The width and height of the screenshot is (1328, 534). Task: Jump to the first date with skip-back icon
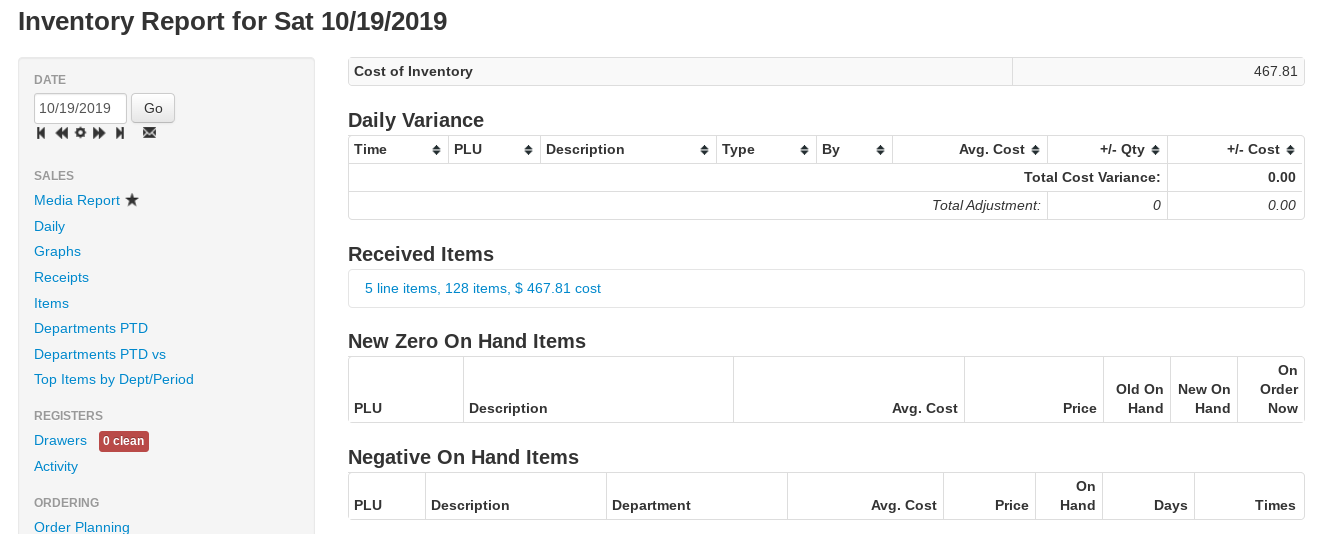click(41, 133)
